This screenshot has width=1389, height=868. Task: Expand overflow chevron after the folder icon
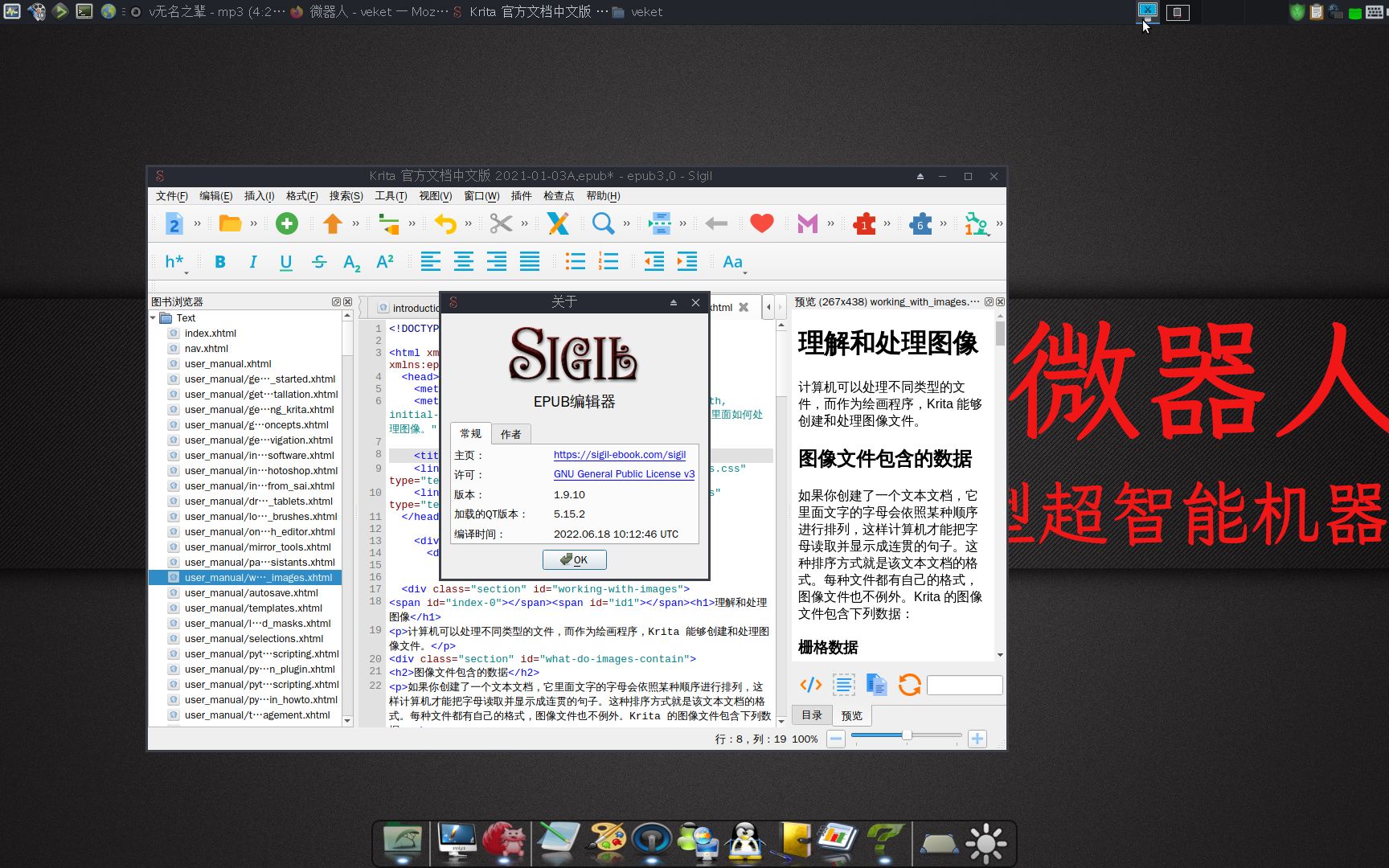pos(253,223)
